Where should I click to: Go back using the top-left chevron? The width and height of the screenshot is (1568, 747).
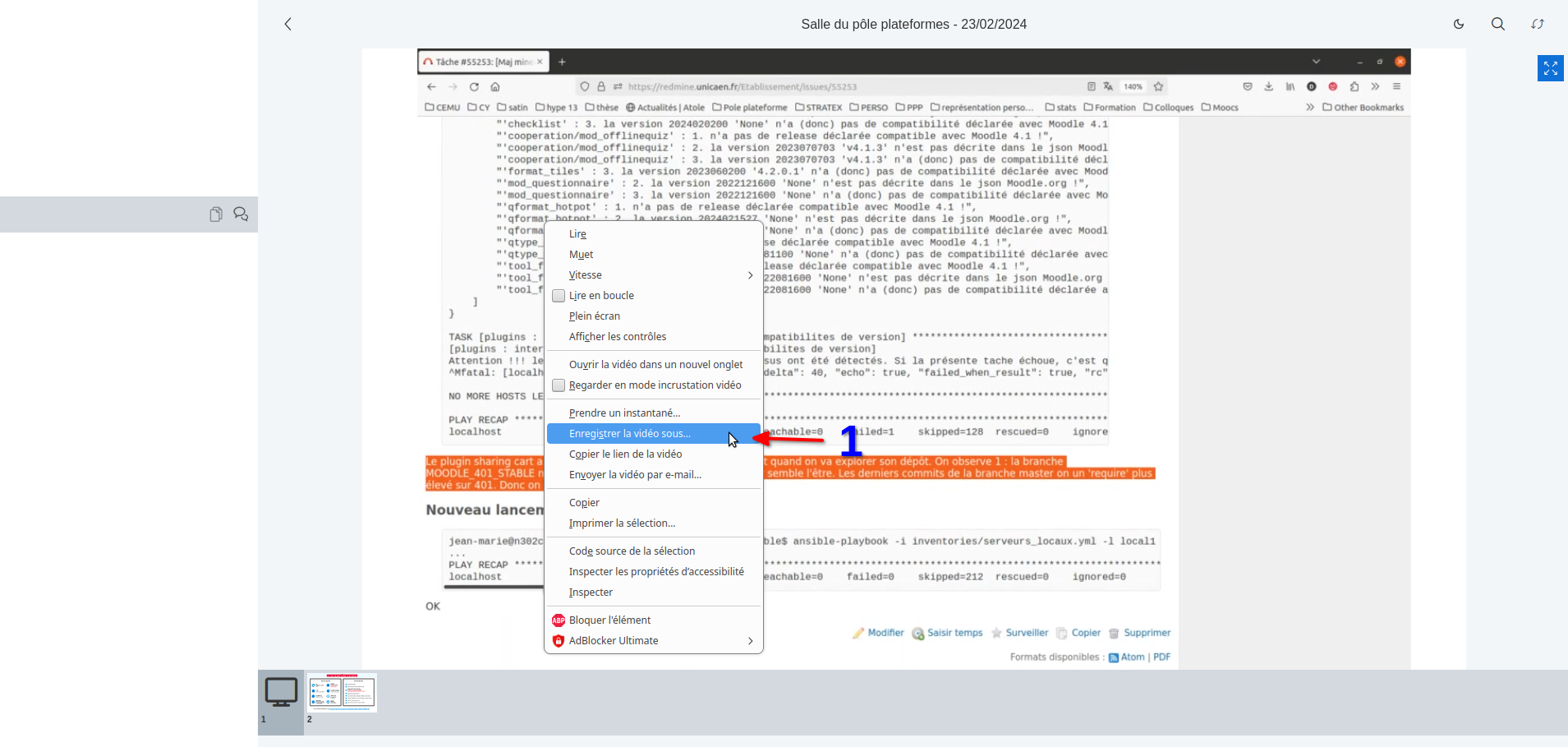(287, 24)
